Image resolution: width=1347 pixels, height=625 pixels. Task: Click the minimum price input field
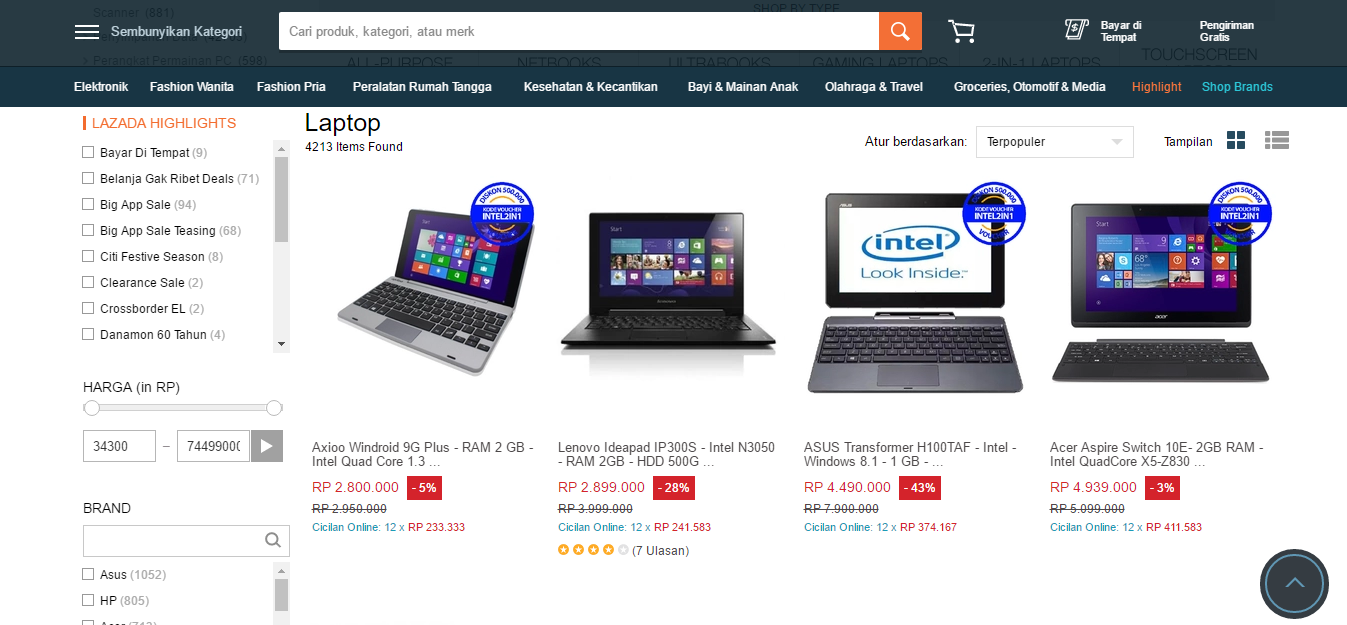click(x=119, y=446)
